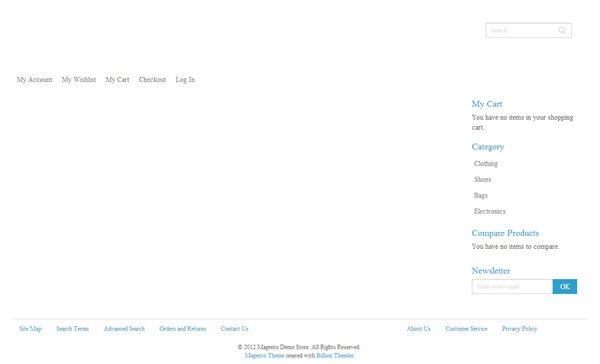Image resolution: width=600 pixels, height=364 pixels.
Task: Open the Site Map footer link
Action: (x=31, y=329)
